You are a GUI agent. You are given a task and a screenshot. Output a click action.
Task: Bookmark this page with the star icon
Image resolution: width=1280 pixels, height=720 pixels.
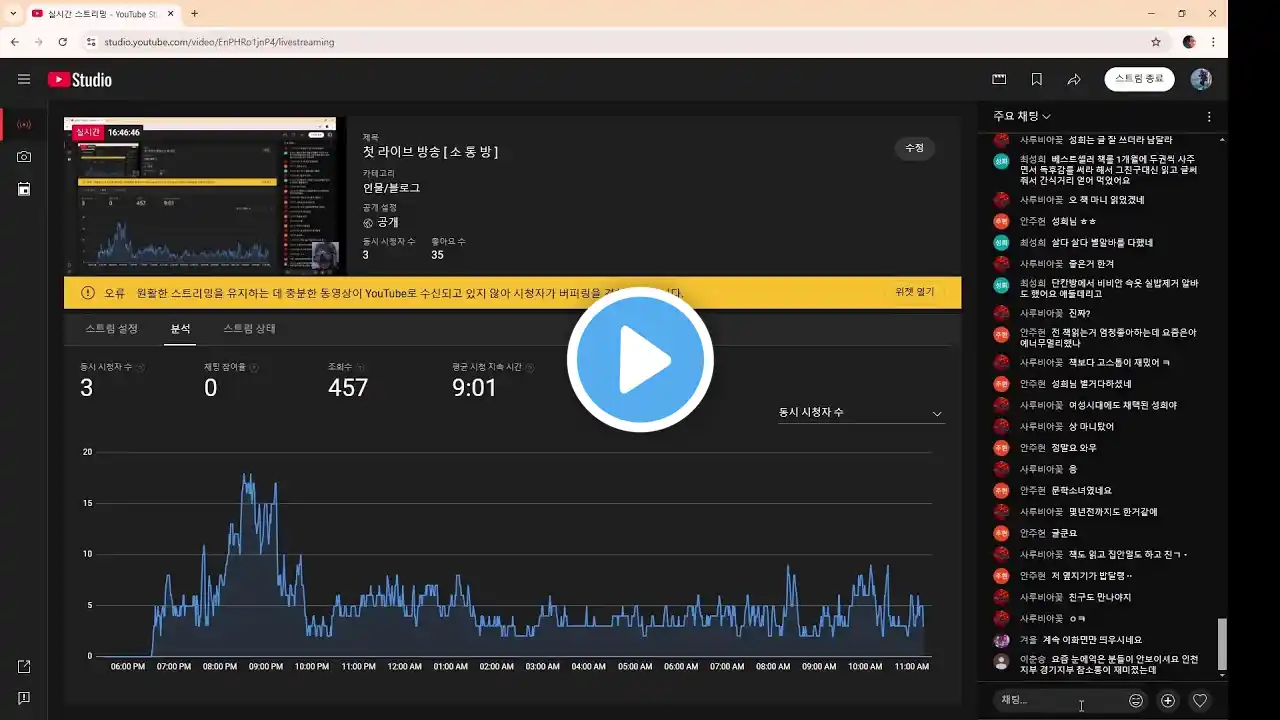pos(1156,42)
